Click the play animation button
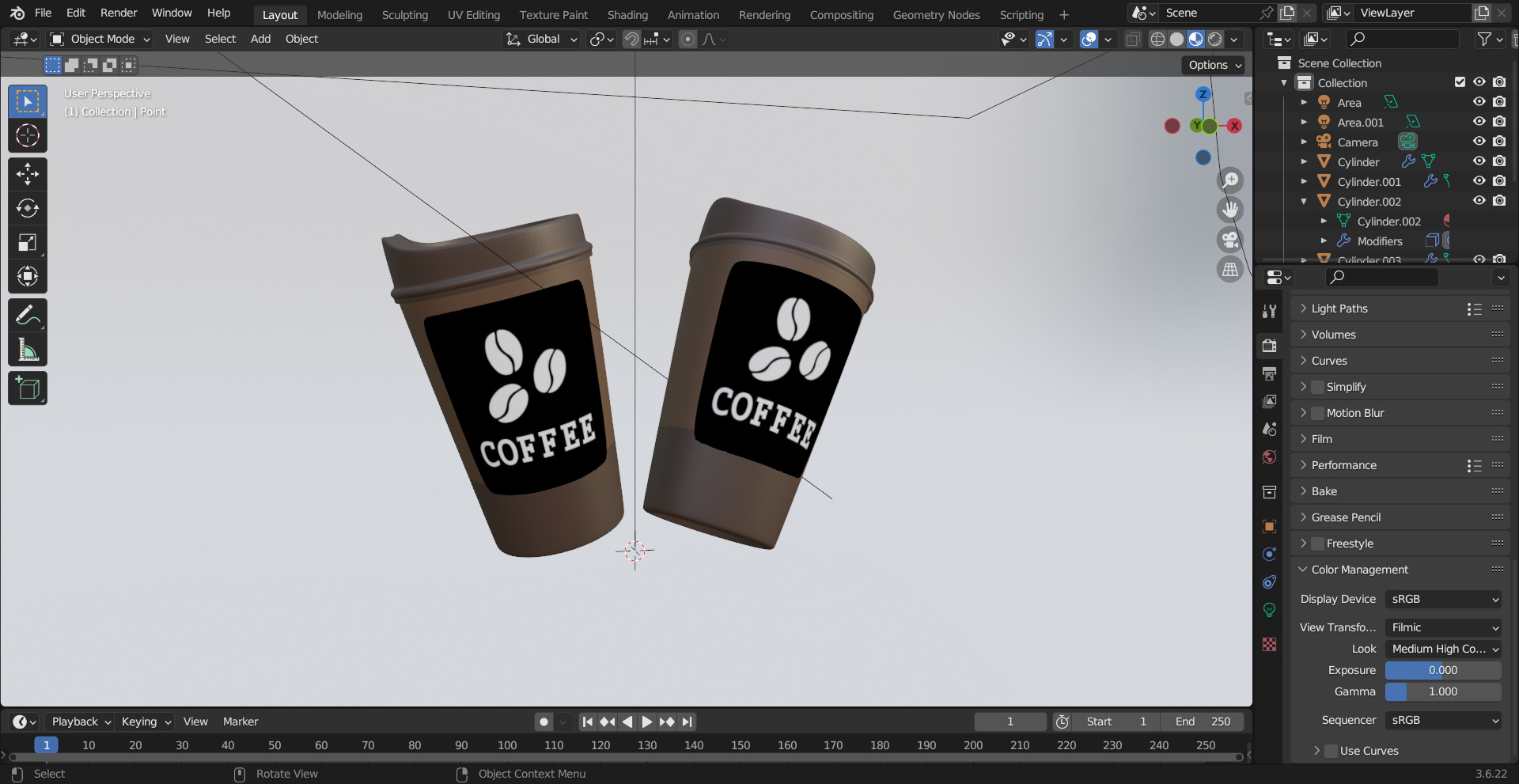Image resolution: width=1519 pixels, height=784 pixels. point(646,722)
